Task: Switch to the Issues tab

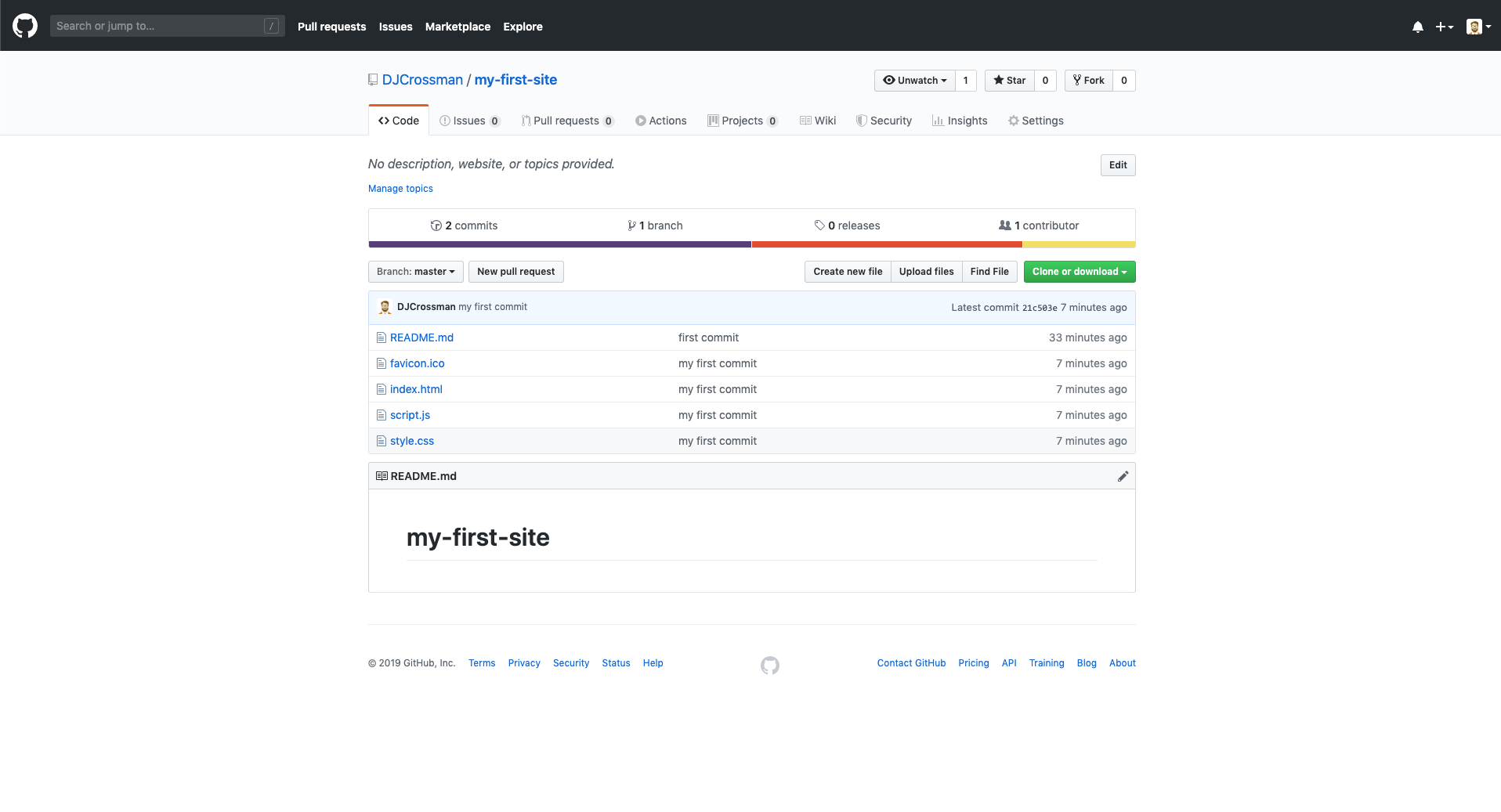Action: point(470,121)
